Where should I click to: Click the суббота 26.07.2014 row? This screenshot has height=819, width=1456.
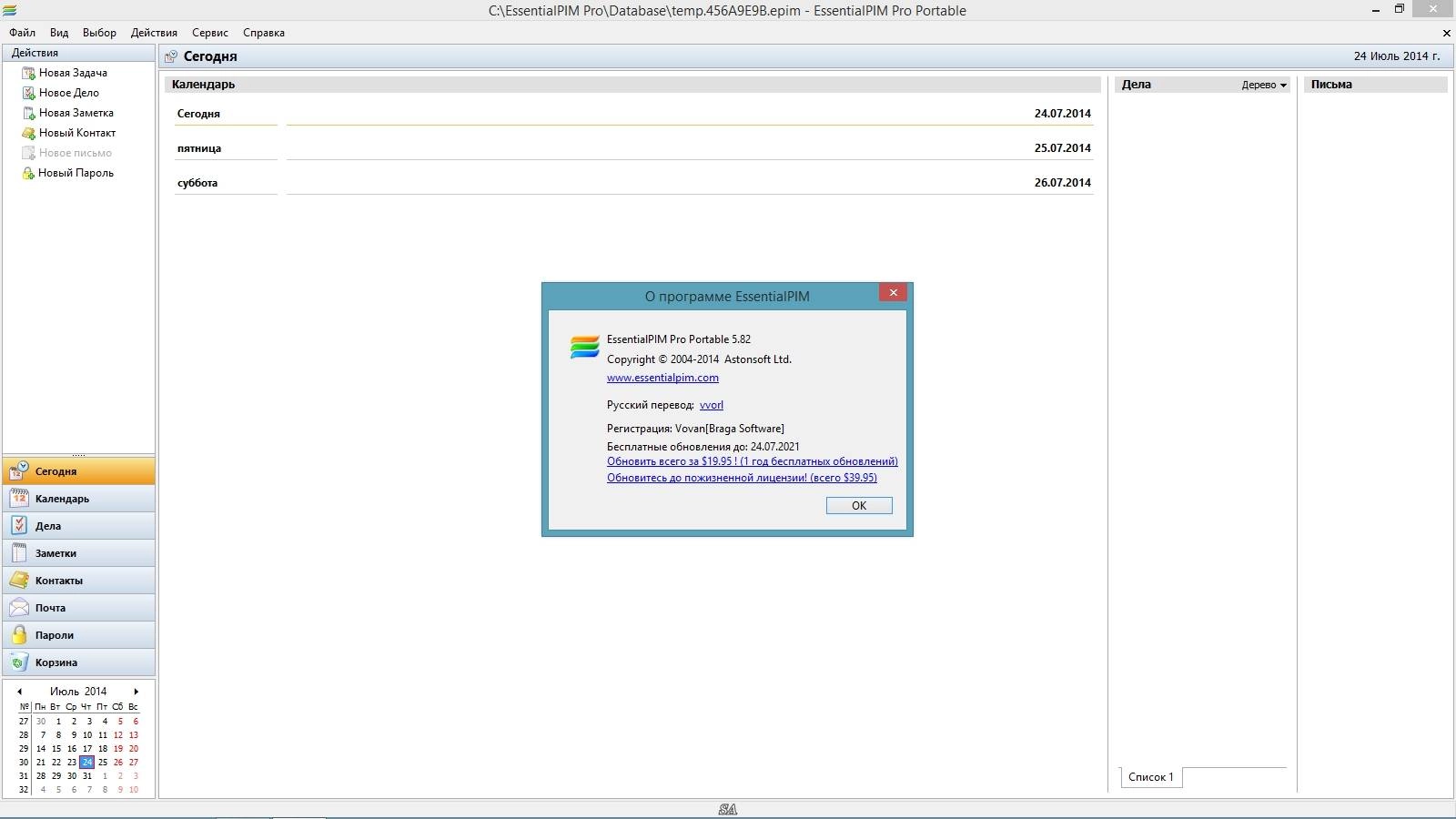point(634,183)
